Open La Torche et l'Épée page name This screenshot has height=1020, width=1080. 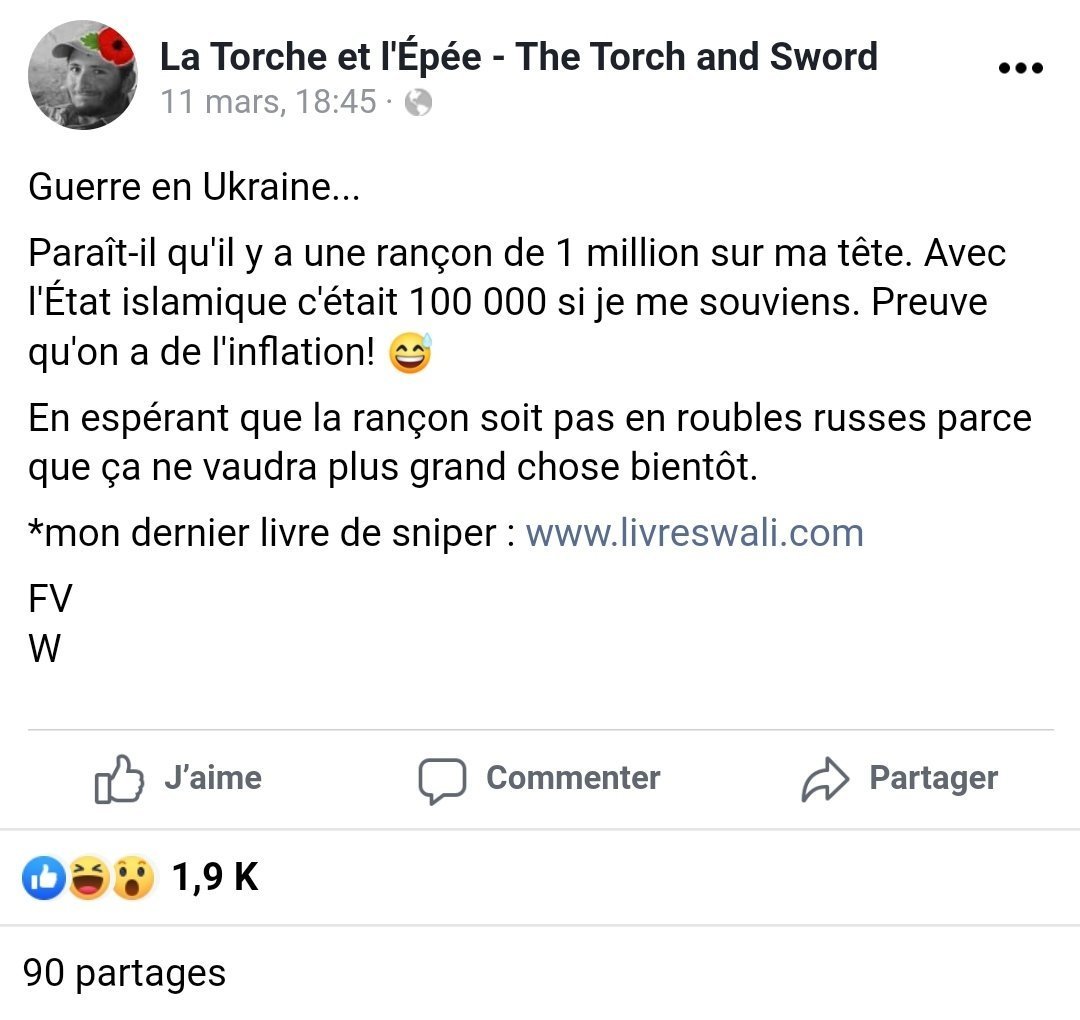coord(519,56)
